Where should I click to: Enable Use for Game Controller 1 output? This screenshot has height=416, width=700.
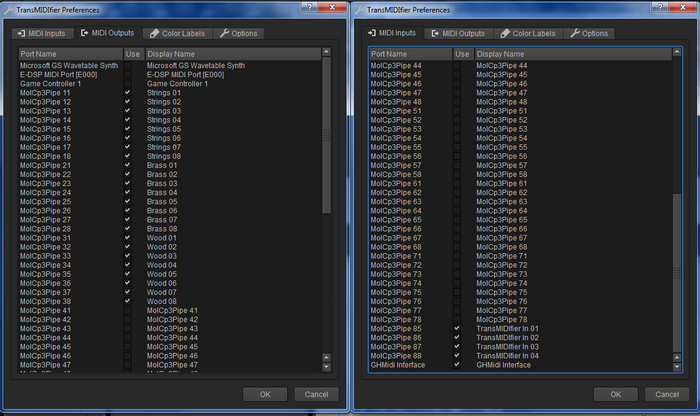128,84
